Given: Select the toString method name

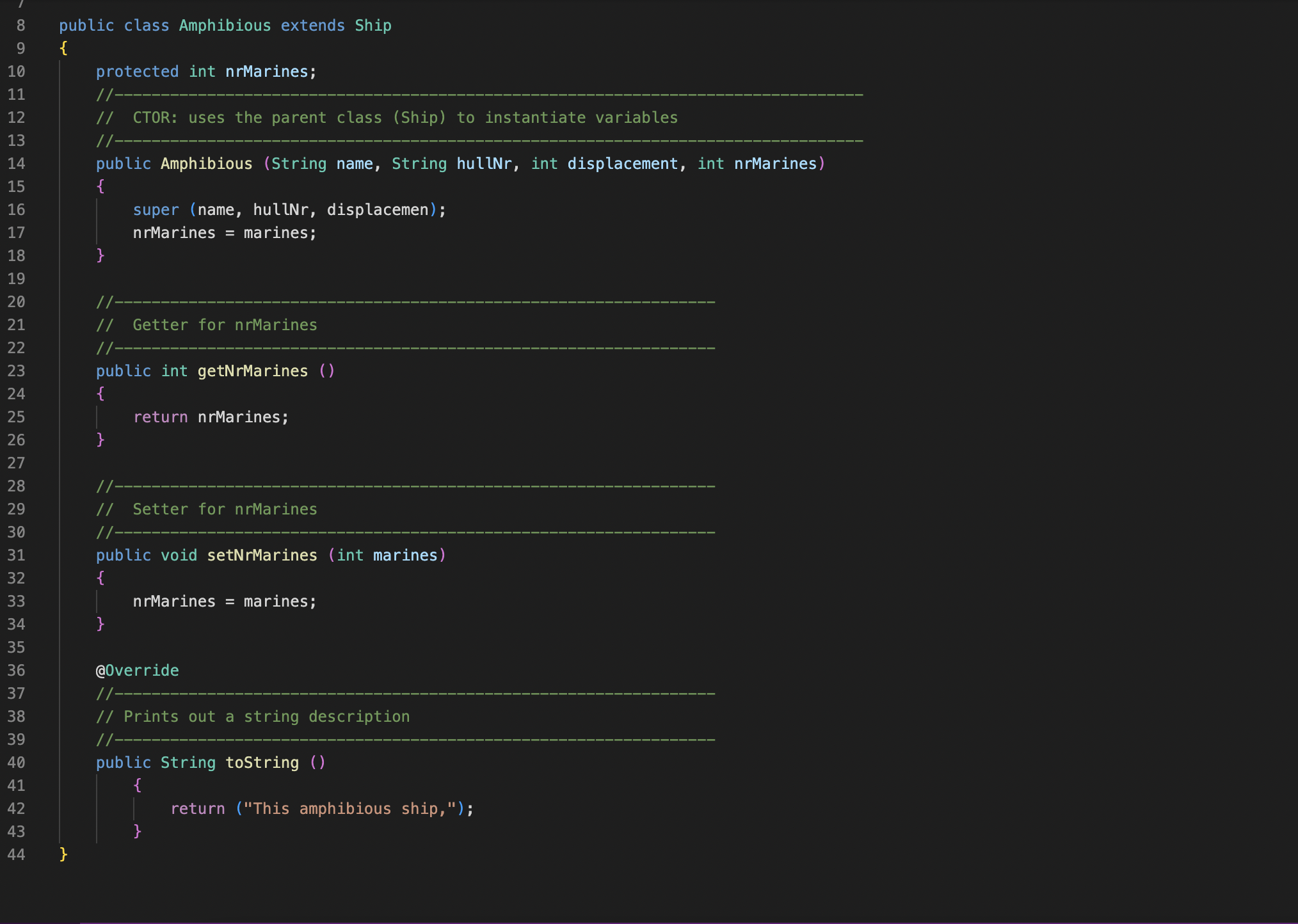Looking at the screenshot, I should pos(262,763).
